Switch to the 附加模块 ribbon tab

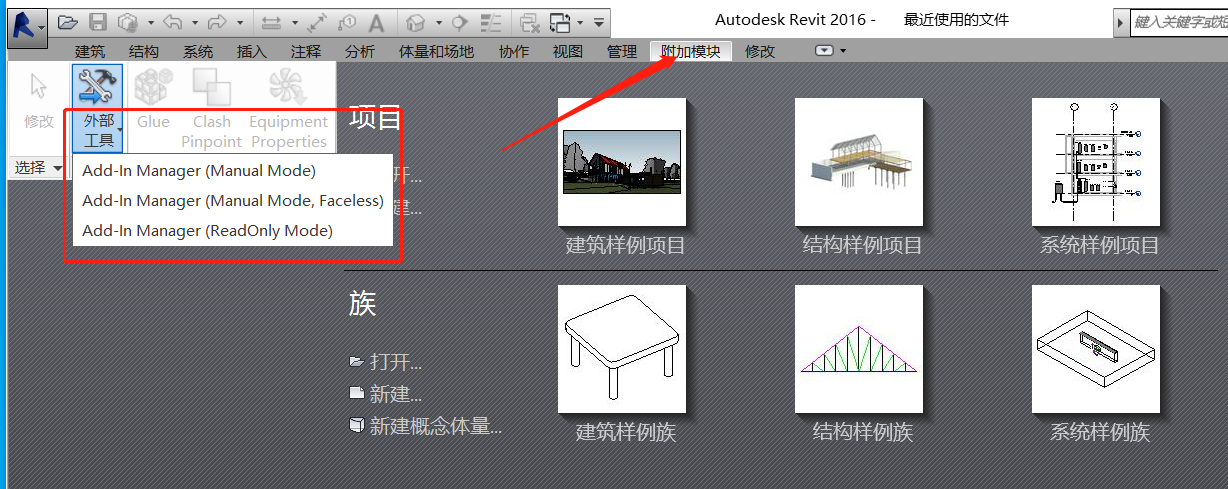(x=691, y=51)
